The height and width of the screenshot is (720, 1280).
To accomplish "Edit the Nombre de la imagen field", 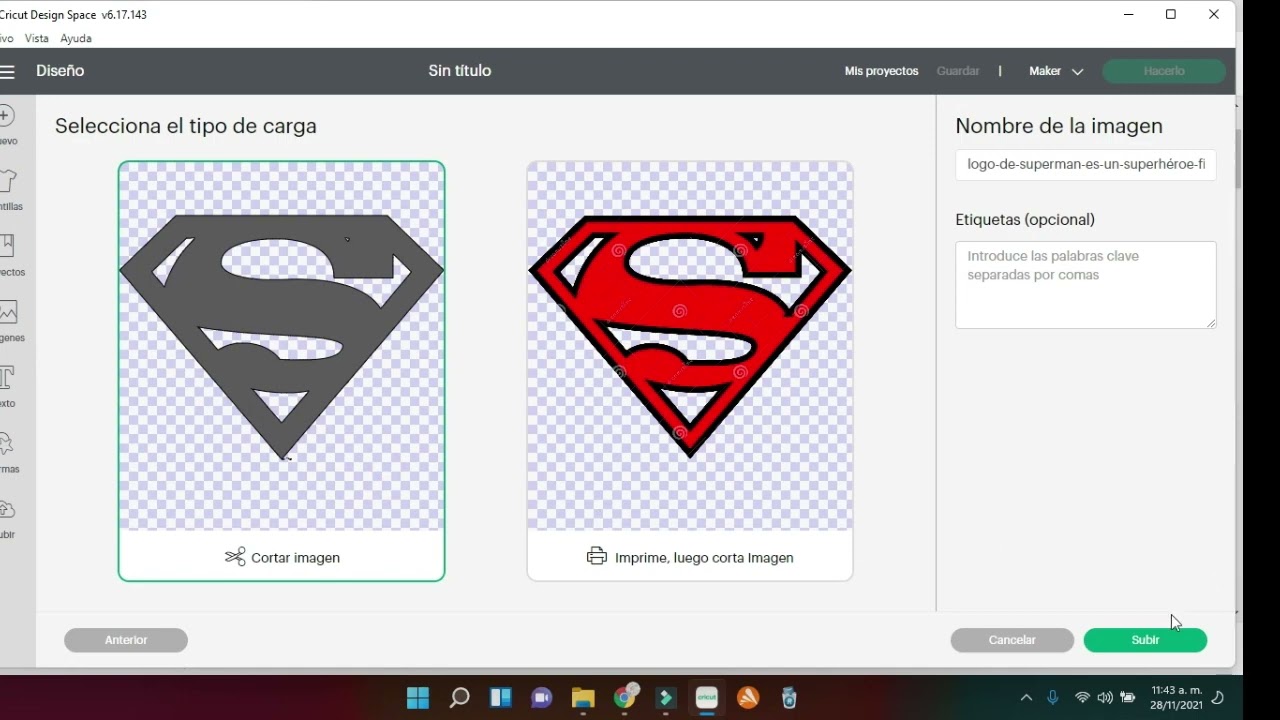I will click(x=1086, y=164).
